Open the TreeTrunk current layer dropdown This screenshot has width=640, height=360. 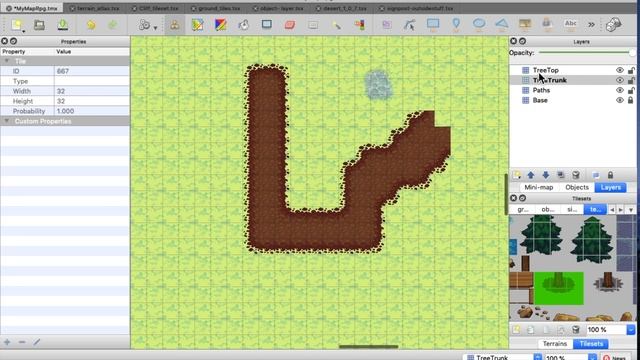(x=538, y=358)
